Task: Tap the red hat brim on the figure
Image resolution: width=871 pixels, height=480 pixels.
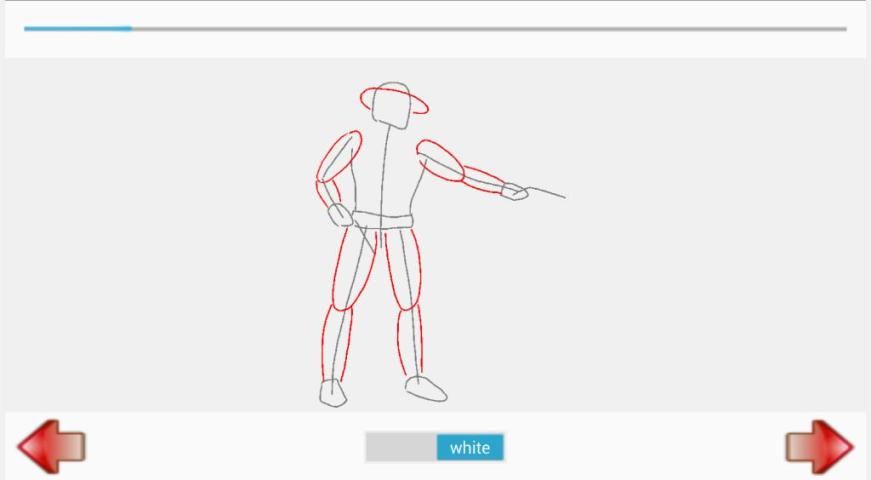Action: [x=394, y=100]
